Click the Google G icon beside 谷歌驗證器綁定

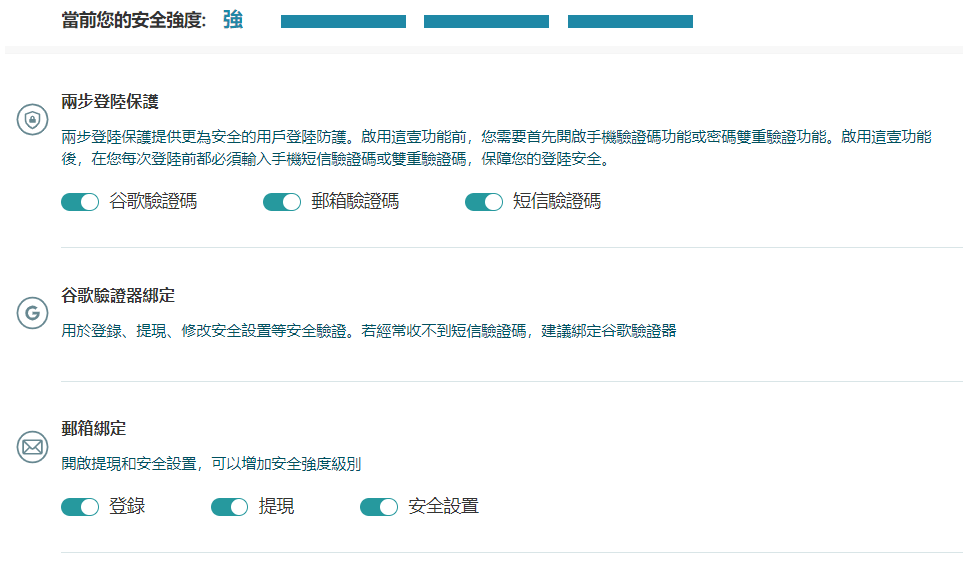coord(33,313)
